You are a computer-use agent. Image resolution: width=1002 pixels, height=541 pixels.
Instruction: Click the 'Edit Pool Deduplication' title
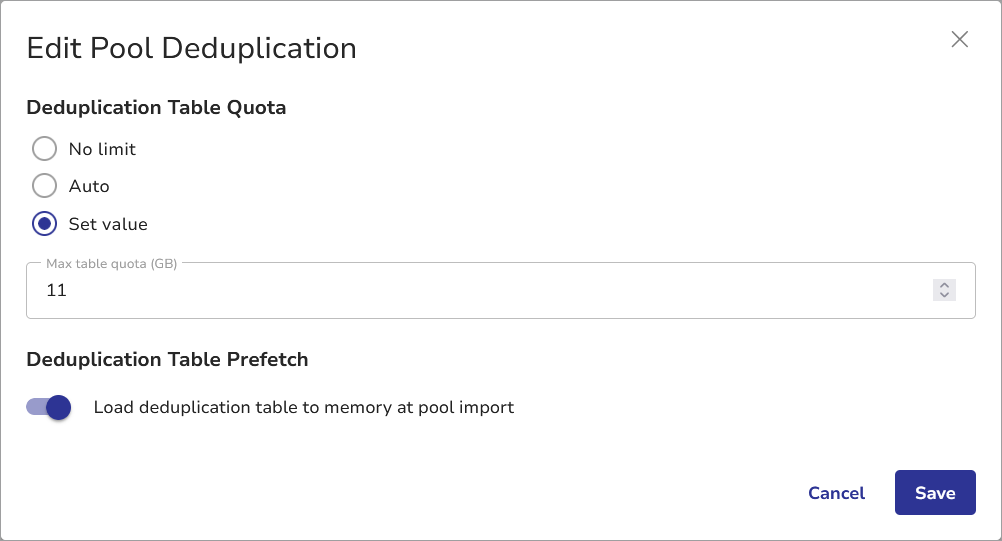191,48
